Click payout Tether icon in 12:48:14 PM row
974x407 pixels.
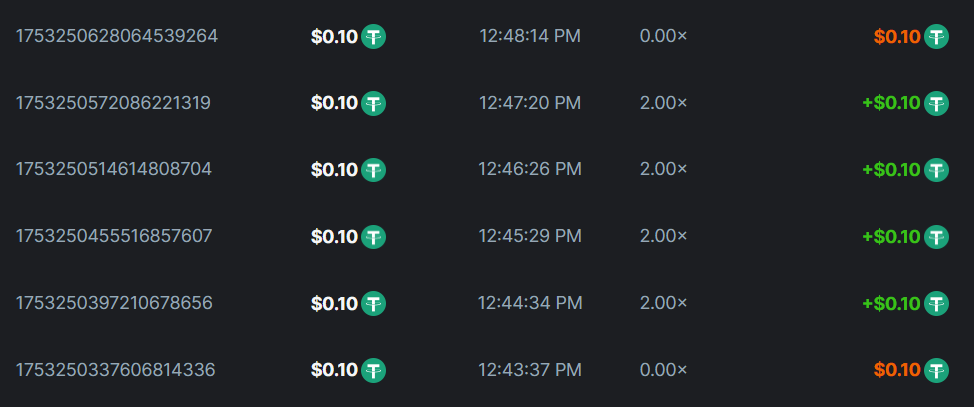937,37
